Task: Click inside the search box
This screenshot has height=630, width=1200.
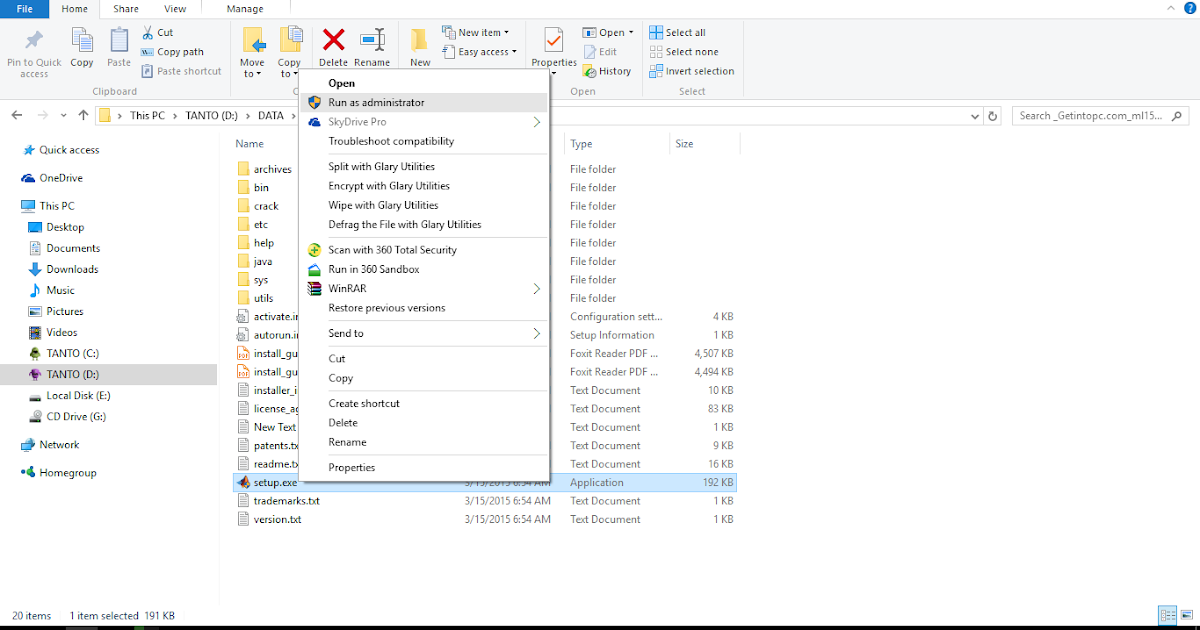Action: tap(1090, 115)
